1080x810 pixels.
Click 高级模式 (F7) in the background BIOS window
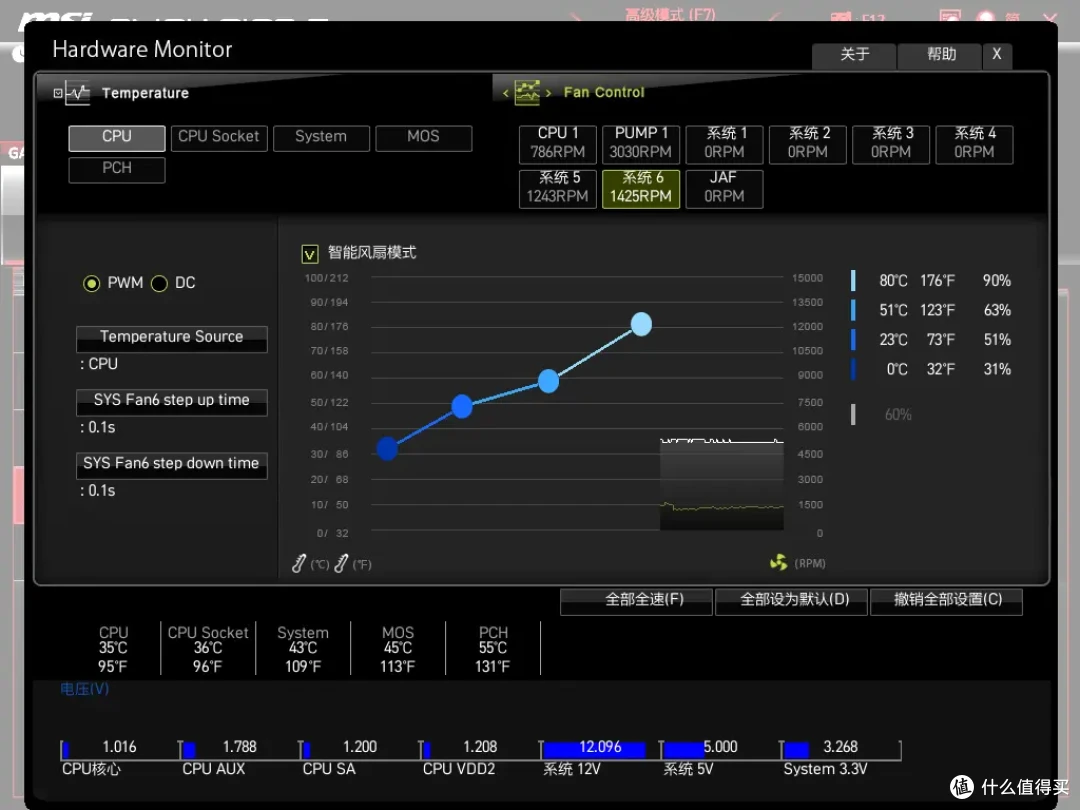(x=670, y=14)
